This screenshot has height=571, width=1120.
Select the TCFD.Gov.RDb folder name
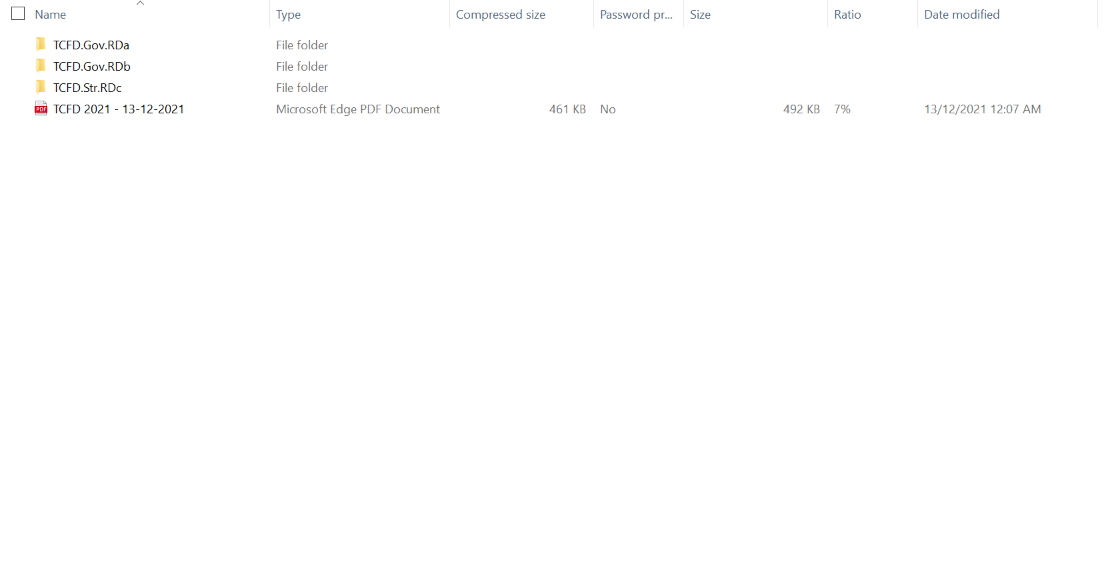tap(91, 66)
